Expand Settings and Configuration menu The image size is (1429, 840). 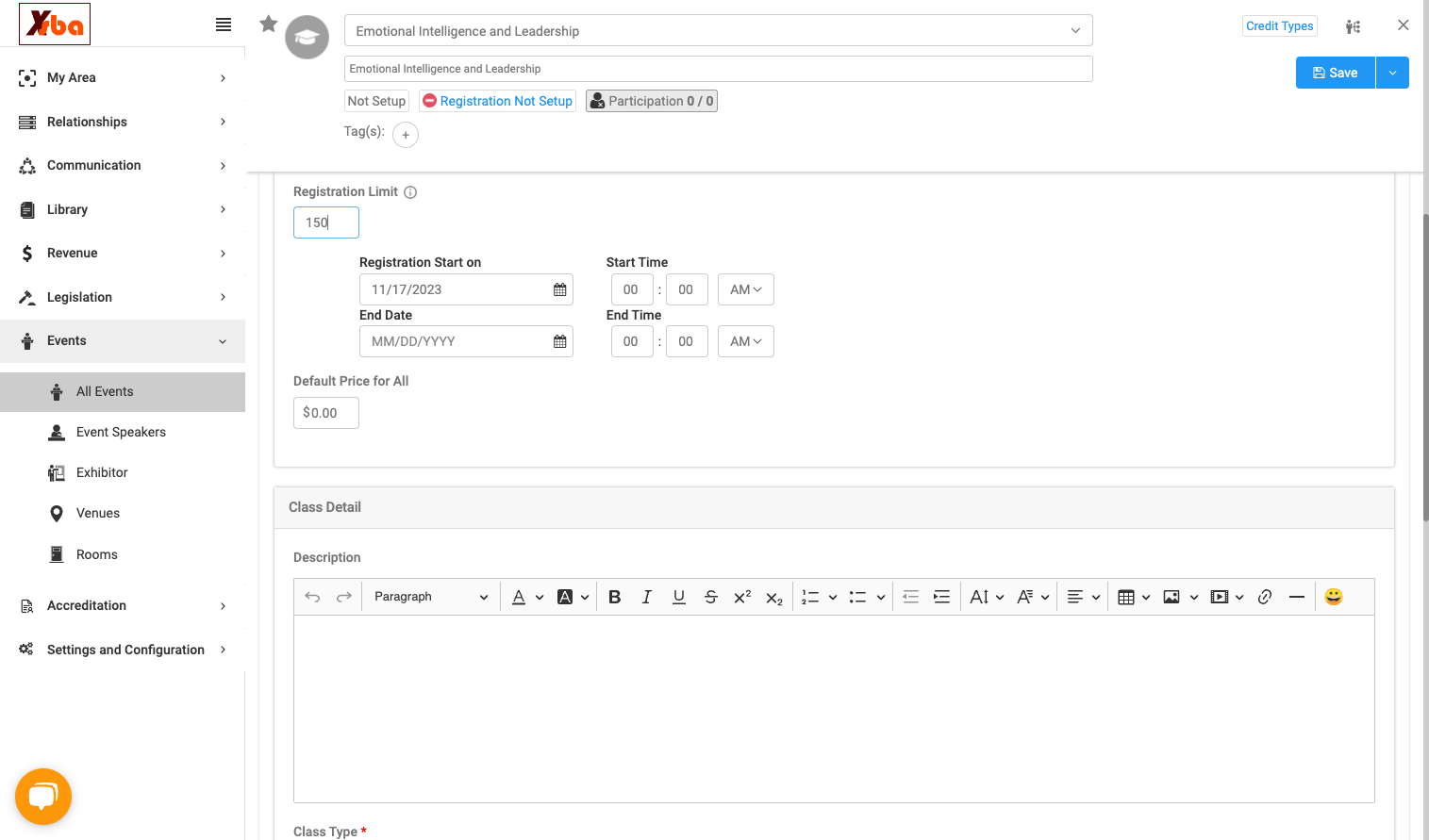(123, 650)
